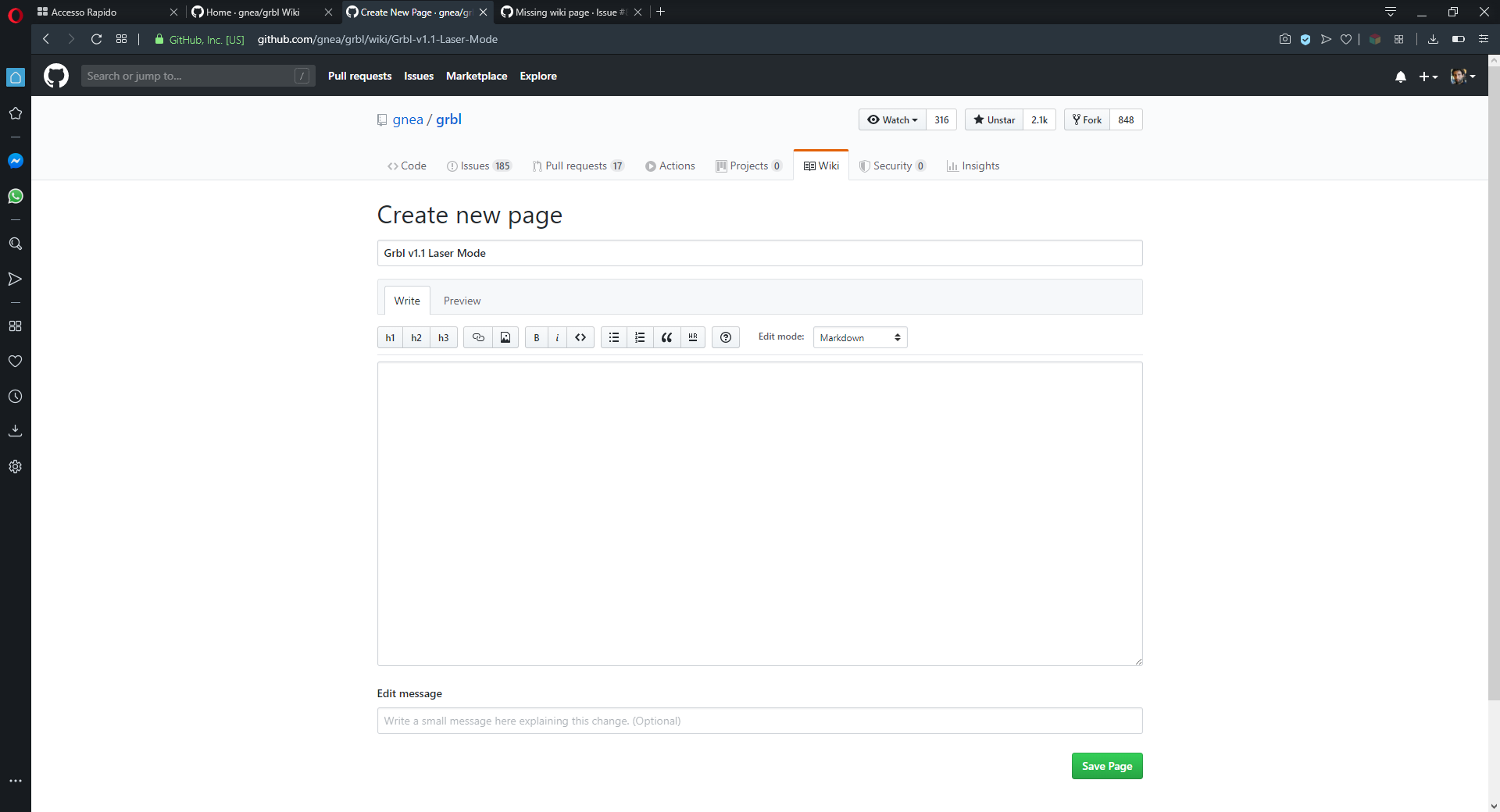This screenshot has width=1500, height=812.
Task: Open the Markdown help icon
Action: 726,337
